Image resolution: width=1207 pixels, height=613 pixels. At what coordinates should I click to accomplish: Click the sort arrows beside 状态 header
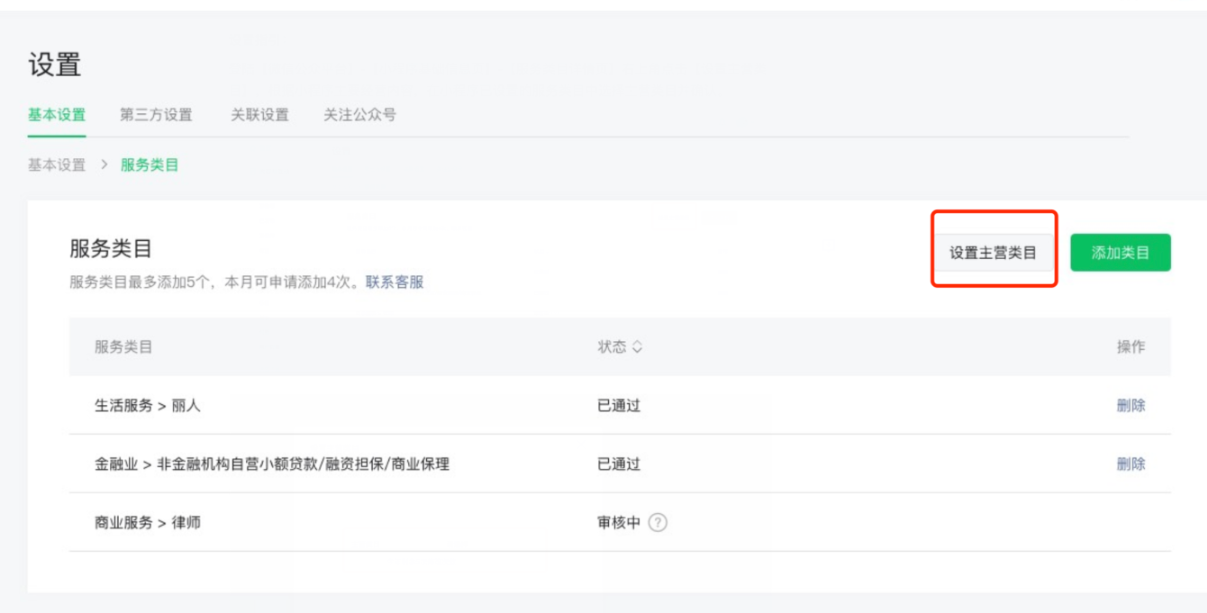[x=637, y=347]
